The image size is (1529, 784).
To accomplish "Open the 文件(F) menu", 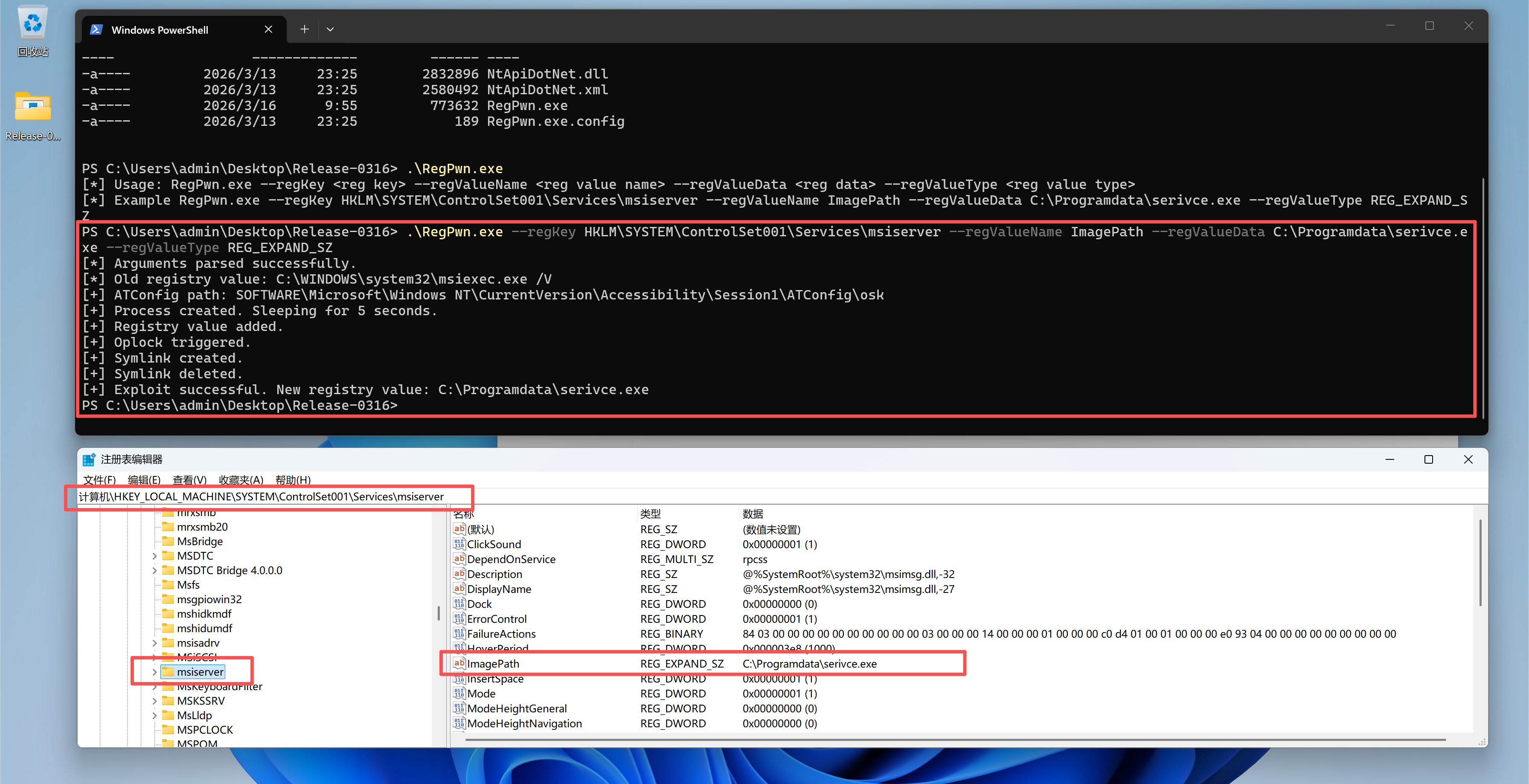I will click(x=99, y=479).
